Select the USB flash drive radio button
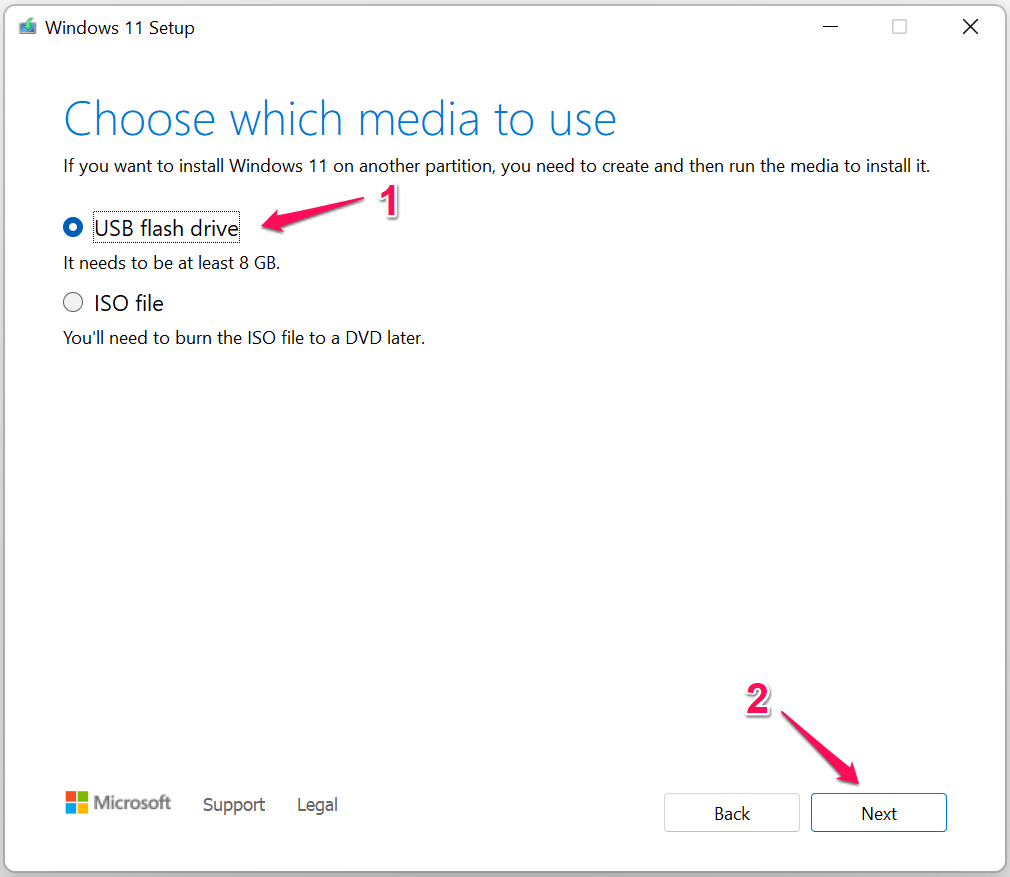This screenshot has width=1010, height=877. click(x=72, y=227)
